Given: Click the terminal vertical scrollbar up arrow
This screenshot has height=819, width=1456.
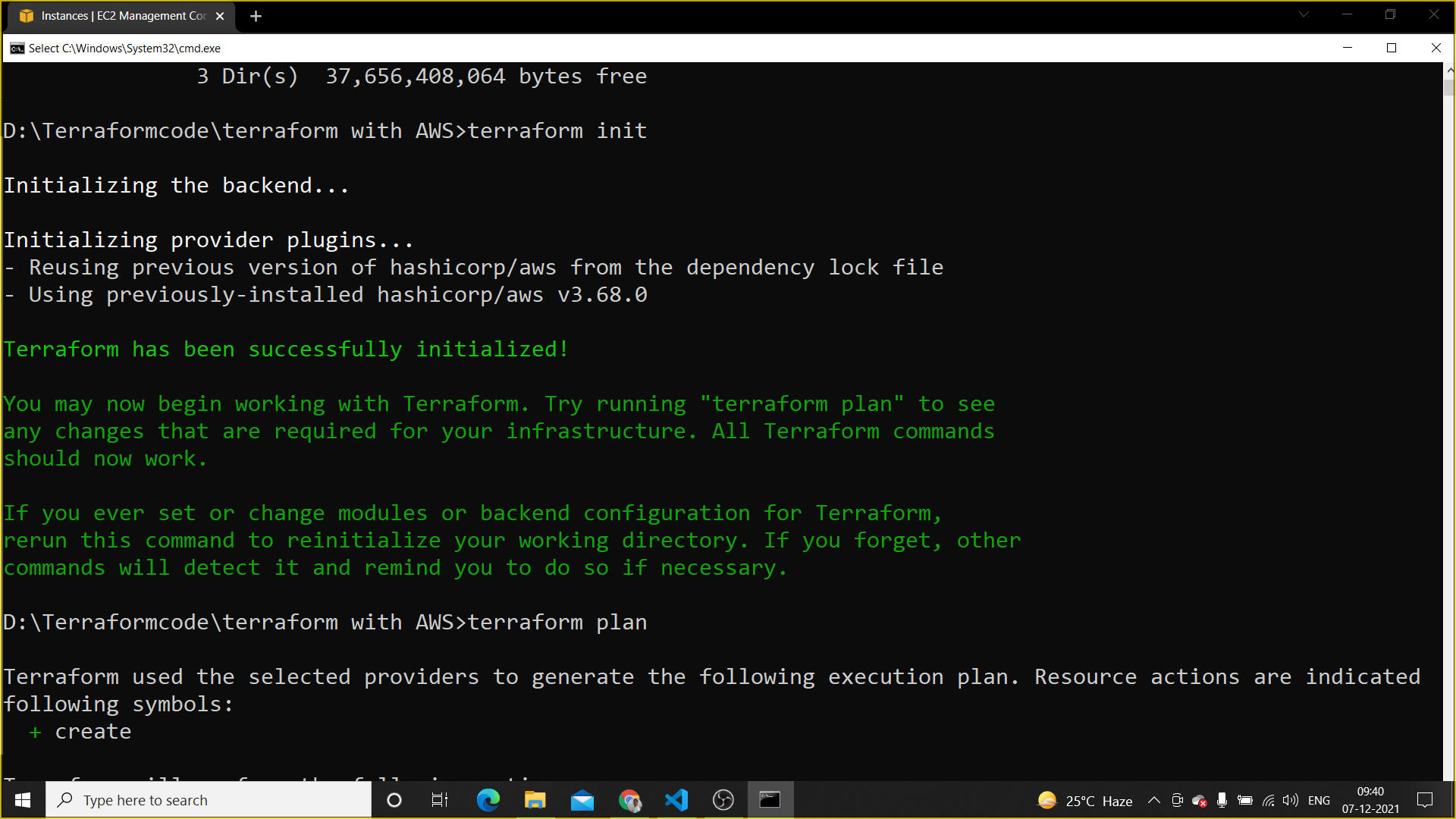Looking at the screenshot, I should tap(1449, 70).
